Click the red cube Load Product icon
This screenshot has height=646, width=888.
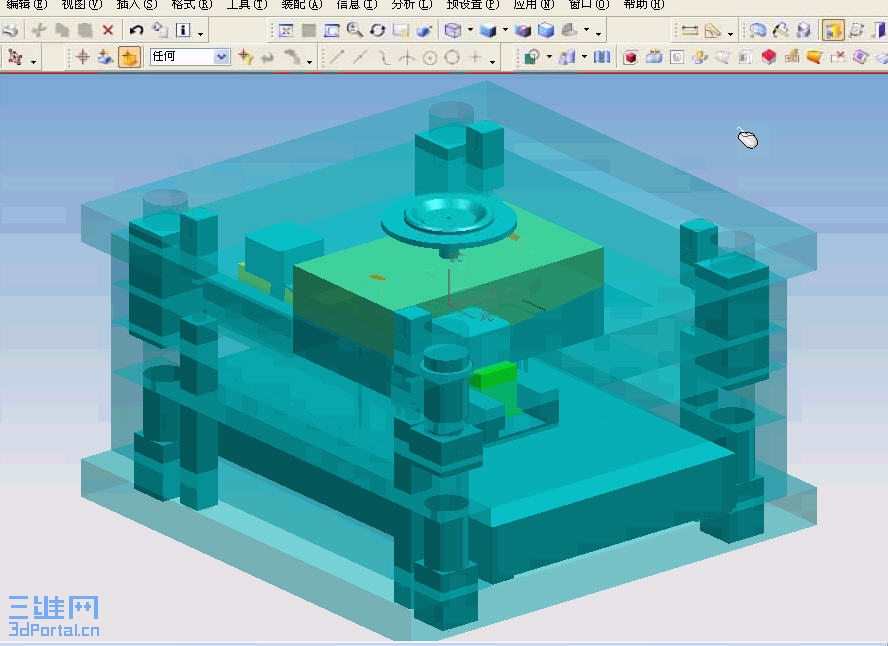pyautogui.click(x=630, y=57)
